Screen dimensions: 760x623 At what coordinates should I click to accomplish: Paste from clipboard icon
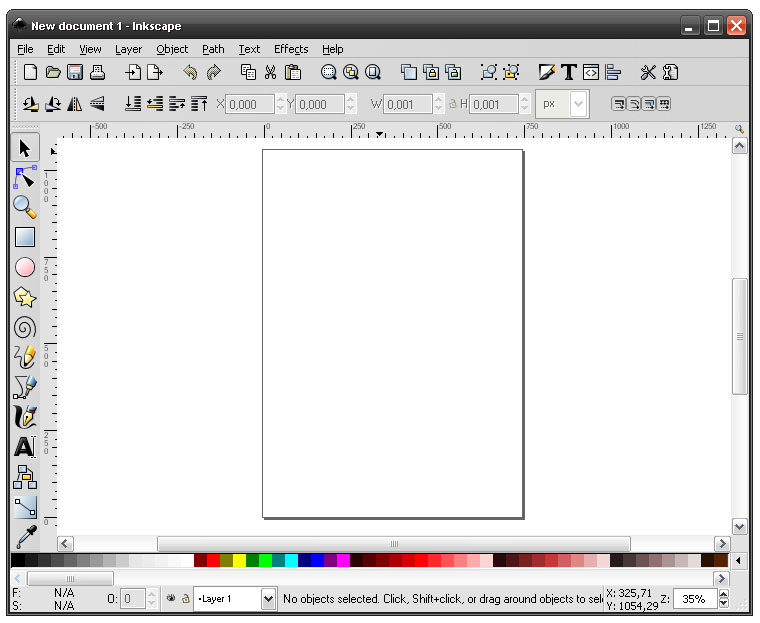293,72
